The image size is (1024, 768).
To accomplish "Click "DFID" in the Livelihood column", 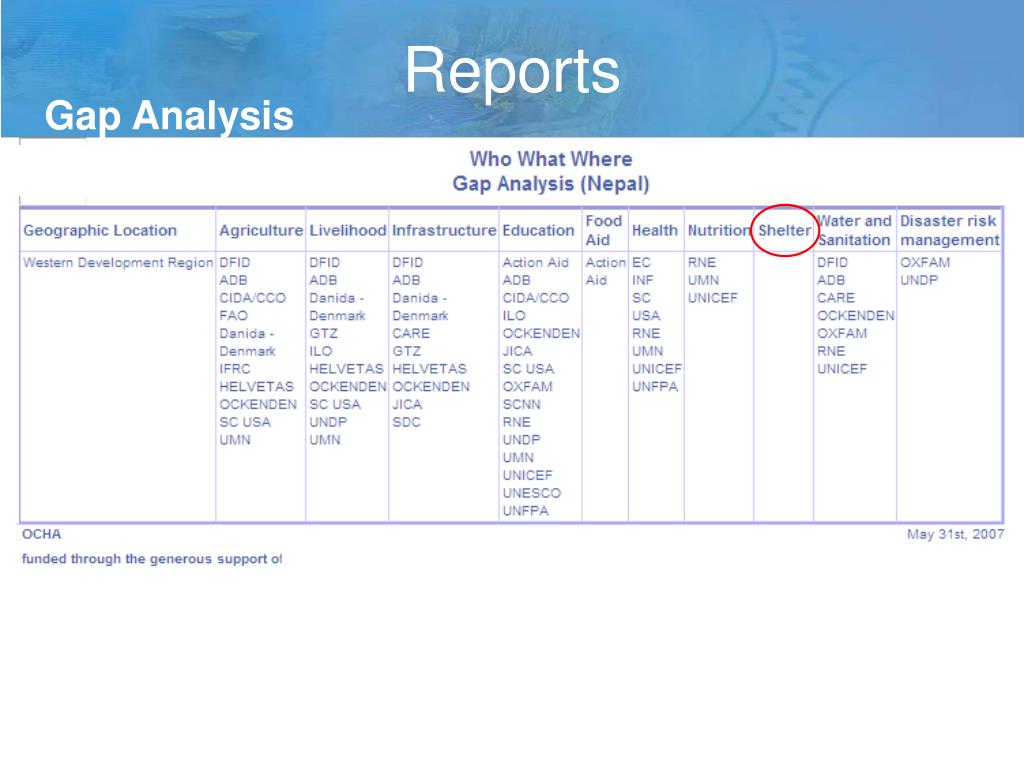I will tap(325, 263).
